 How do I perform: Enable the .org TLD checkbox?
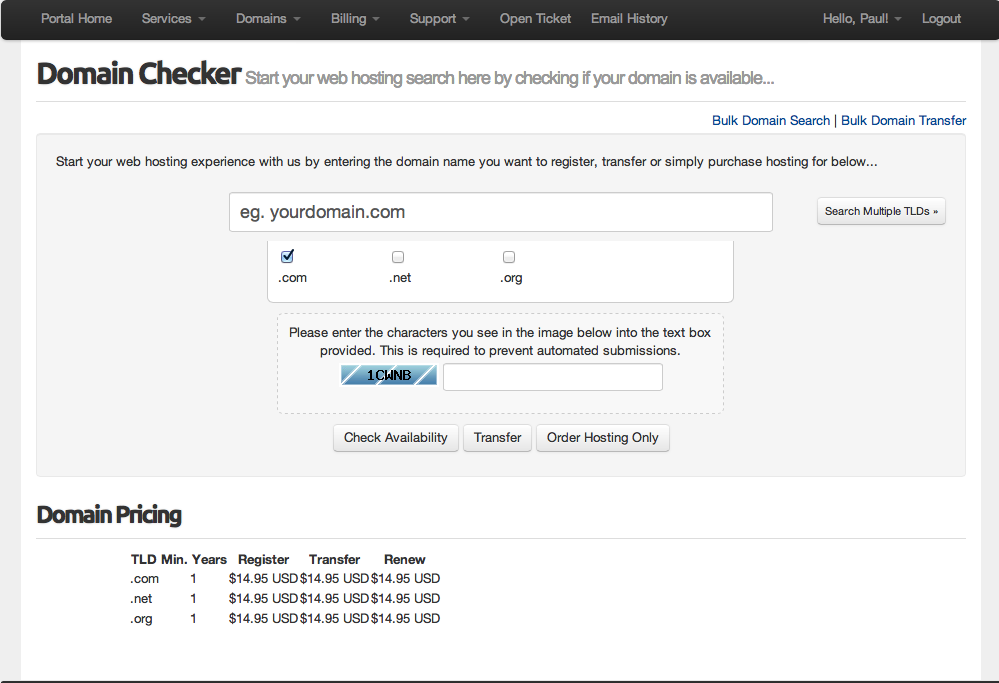coord(508,257)
